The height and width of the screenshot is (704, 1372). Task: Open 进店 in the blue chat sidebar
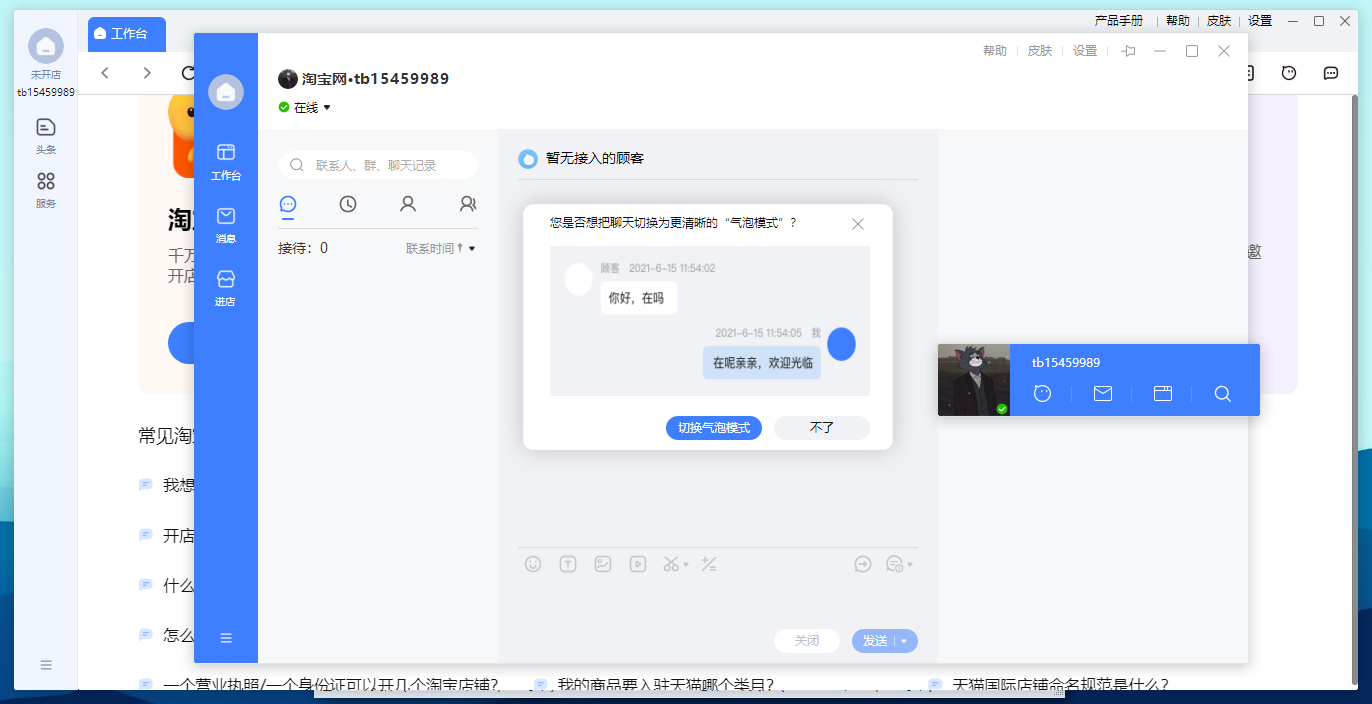[226, 287]
